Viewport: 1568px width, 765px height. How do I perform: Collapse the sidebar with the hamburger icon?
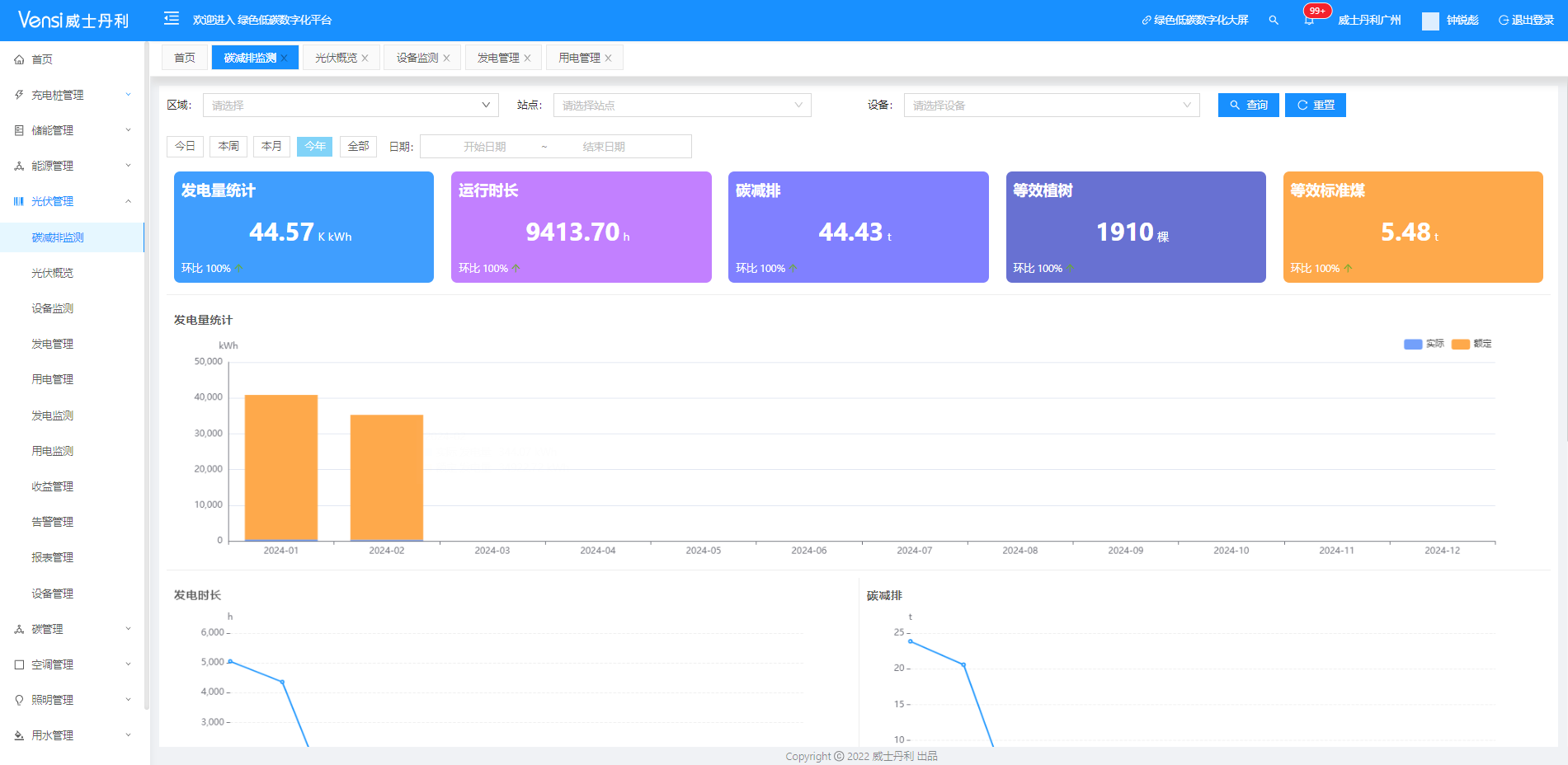pyautogui.click(x=172, y=18)
